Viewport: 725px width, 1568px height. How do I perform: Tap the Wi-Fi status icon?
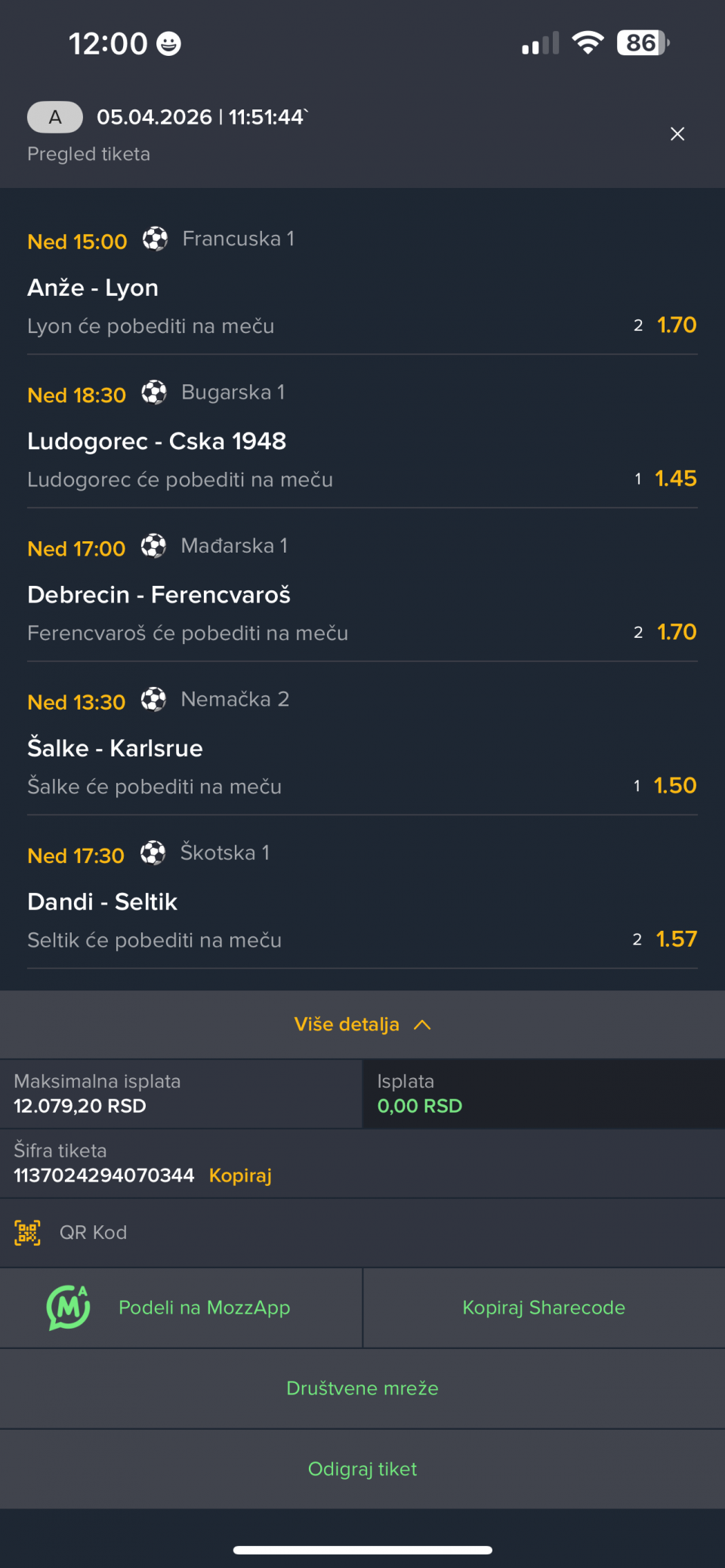588,43
